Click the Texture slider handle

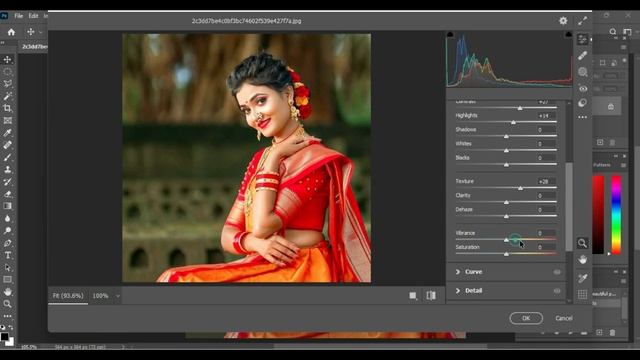pos(520,188)
